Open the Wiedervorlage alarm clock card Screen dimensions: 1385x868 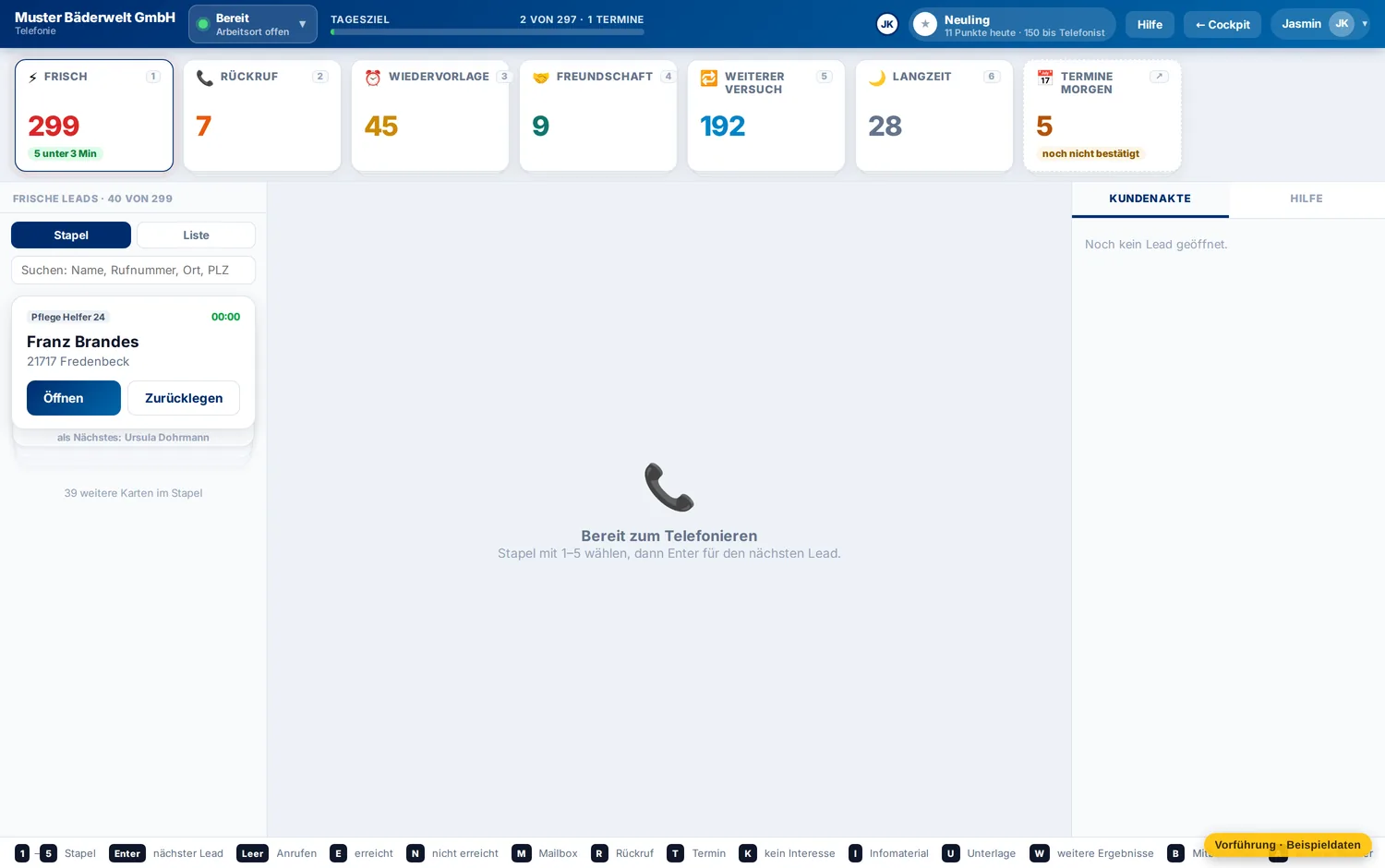(x=430, y=115)
